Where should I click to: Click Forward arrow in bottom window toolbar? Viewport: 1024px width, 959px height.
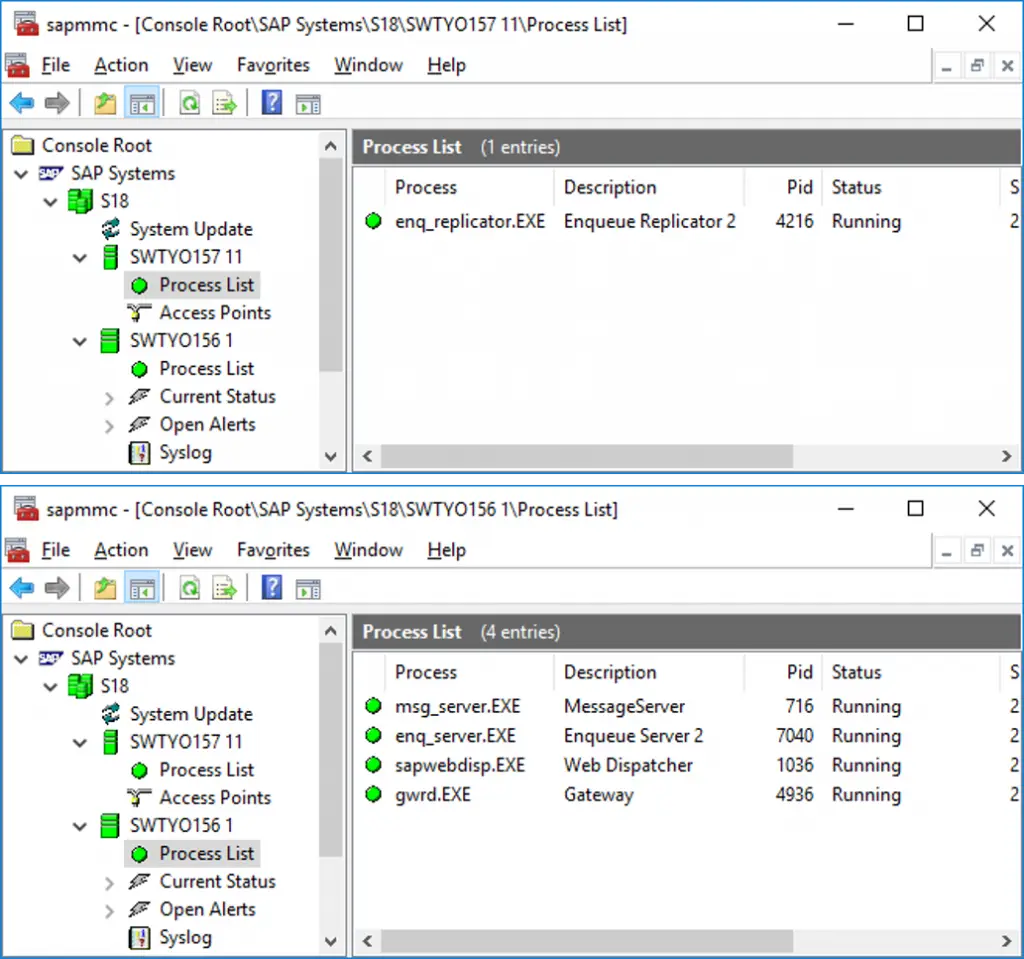(x=57, y=588)
